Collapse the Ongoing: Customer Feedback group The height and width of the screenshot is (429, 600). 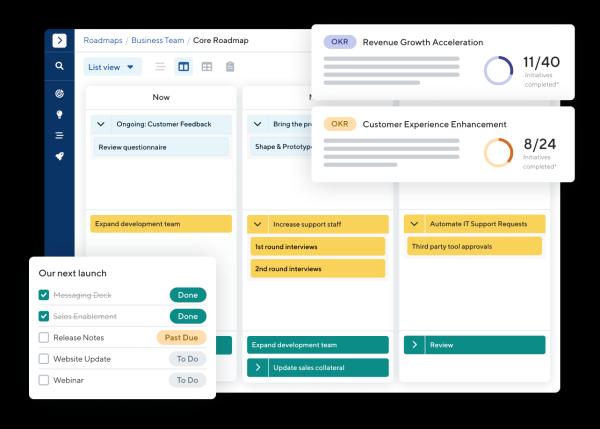click(x=100, y=125)
